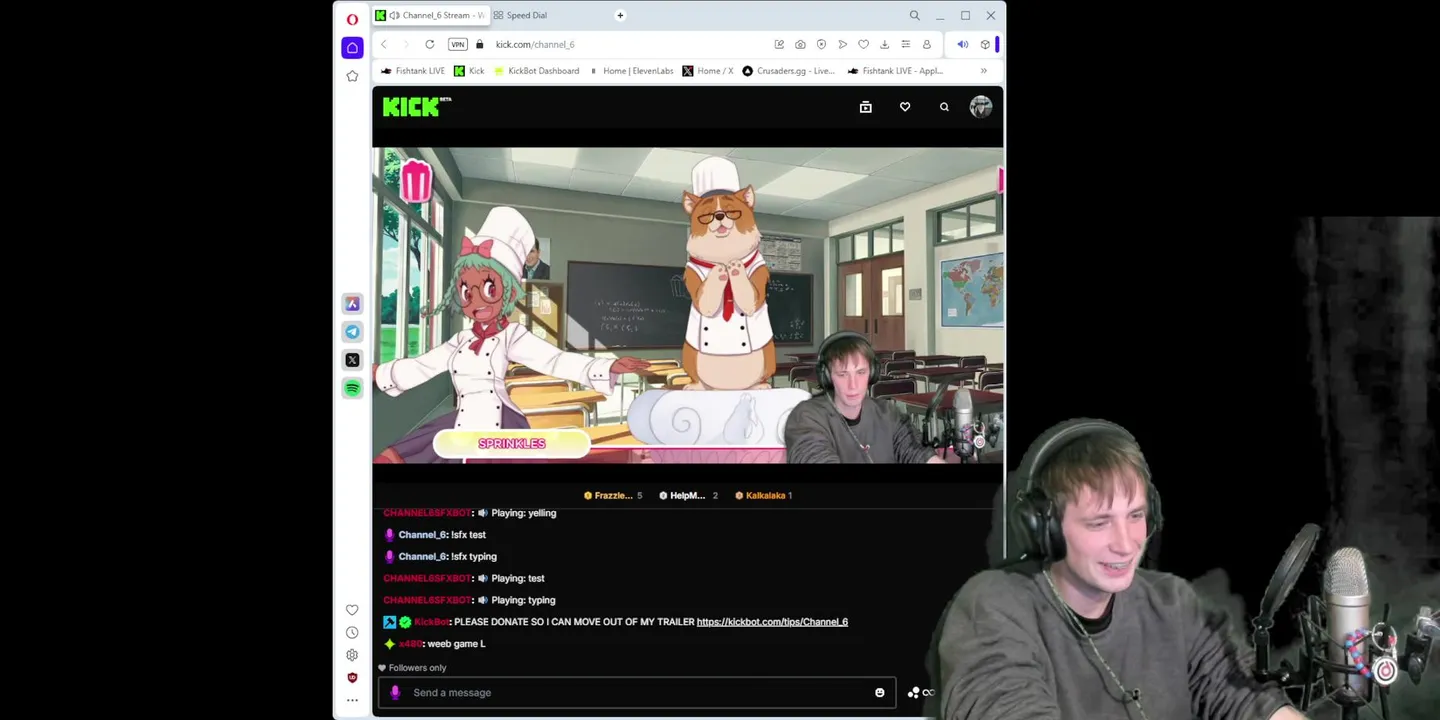Go back to previous page
Image resolution: width=1440 pixels, height=720 pixels.
(384, 44)
